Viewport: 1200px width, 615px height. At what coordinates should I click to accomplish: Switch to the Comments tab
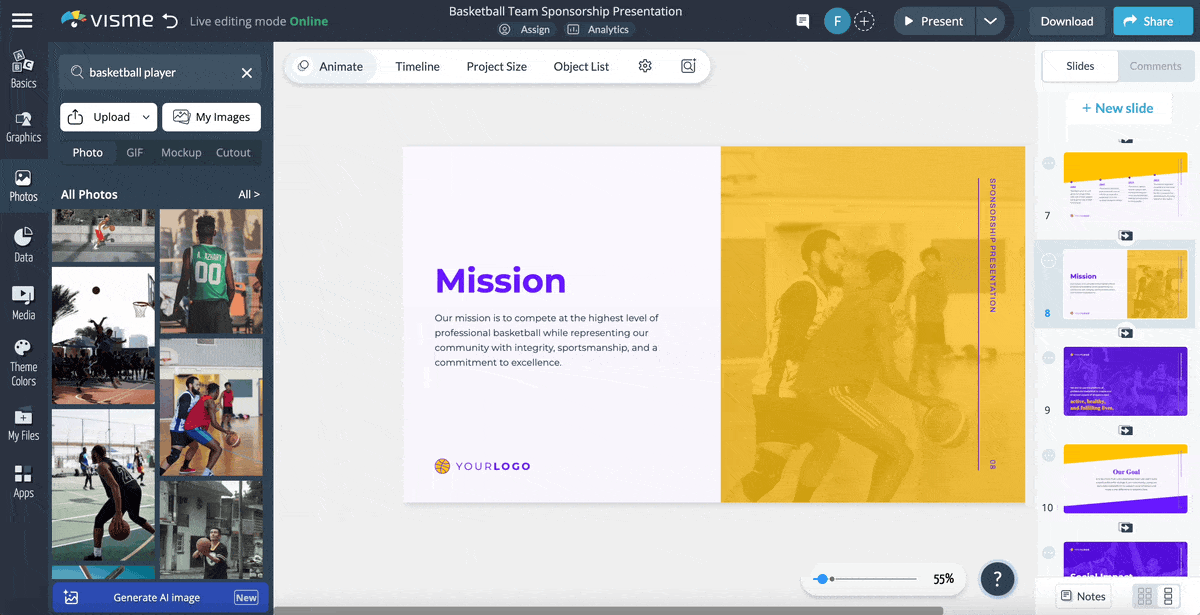pyautogui.click(x=1155, y=66)
